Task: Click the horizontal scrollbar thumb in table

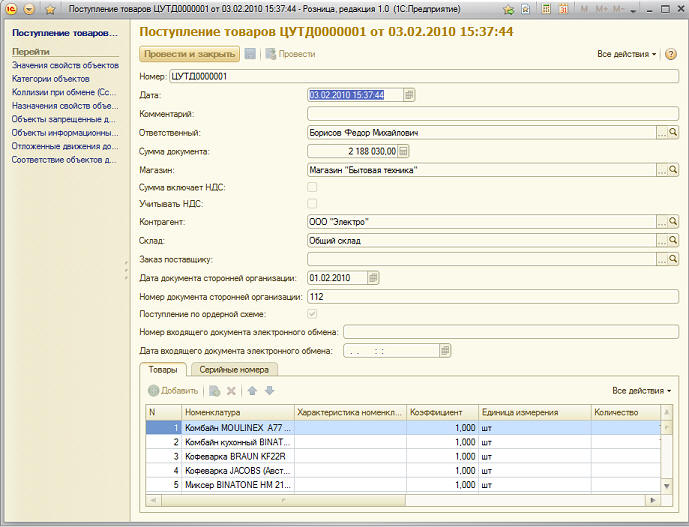Action: pyautogui.click(x=283, y=500)
